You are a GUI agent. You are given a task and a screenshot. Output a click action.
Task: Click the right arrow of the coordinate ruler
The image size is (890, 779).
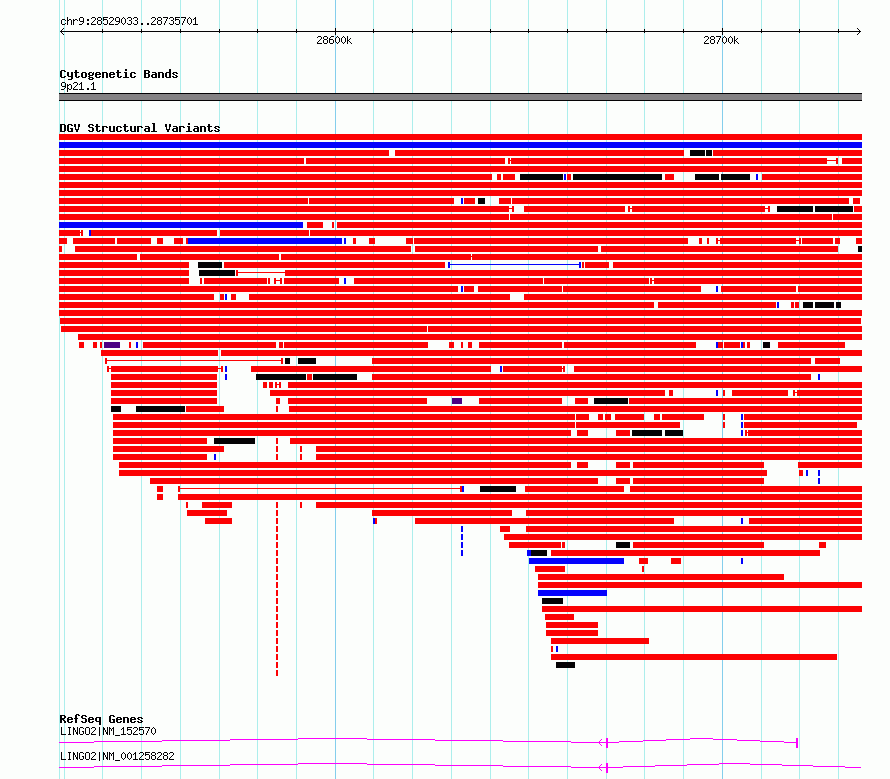click(x=859, y=32)
